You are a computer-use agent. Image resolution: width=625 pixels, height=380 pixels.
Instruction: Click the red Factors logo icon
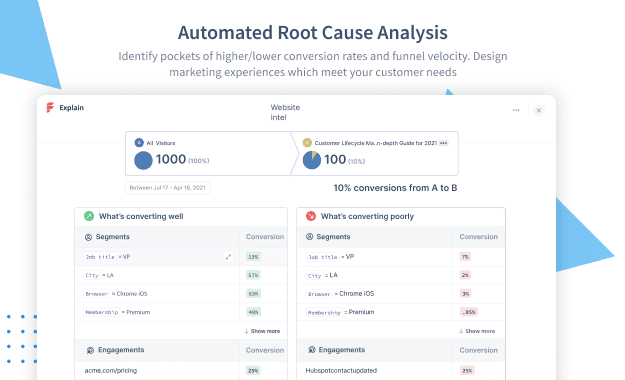click(x=50, y=107)
